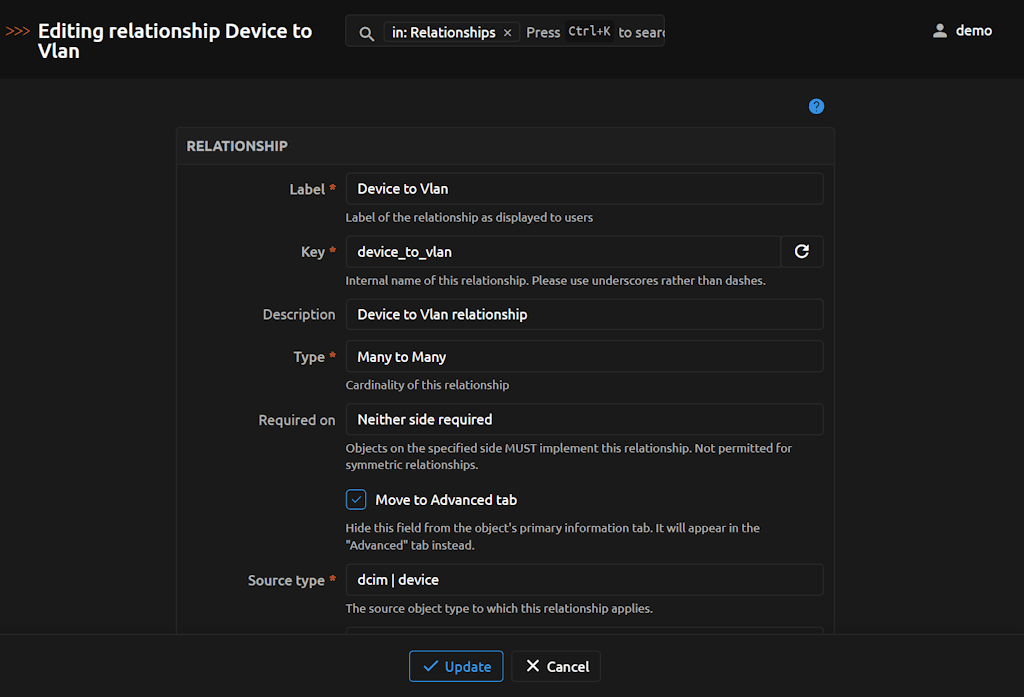Screen dimensions: 1024x697
Task: Open the Source type dropdown
Action: tap(584, 580)
